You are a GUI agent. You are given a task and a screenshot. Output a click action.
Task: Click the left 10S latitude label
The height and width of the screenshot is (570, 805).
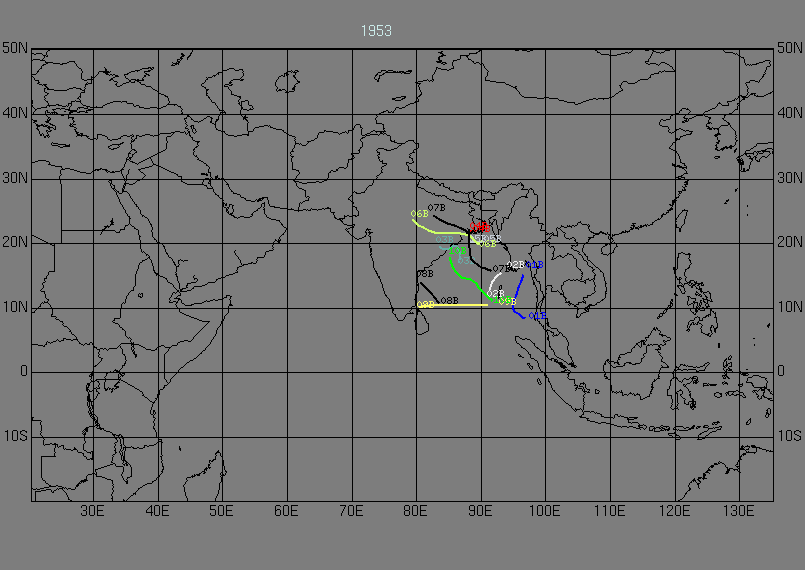(x=14, y=436)
